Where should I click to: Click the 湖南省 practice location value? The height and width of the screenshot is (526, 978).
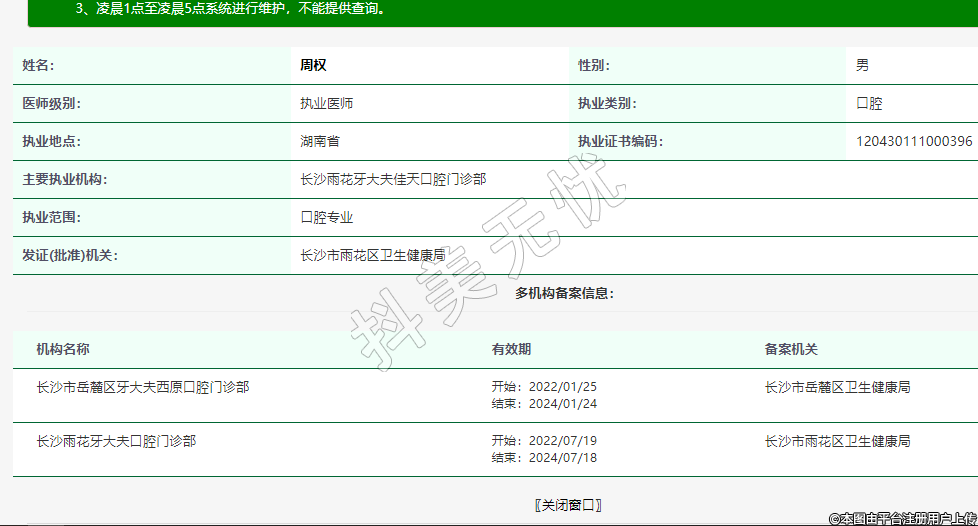pos(320,141)
